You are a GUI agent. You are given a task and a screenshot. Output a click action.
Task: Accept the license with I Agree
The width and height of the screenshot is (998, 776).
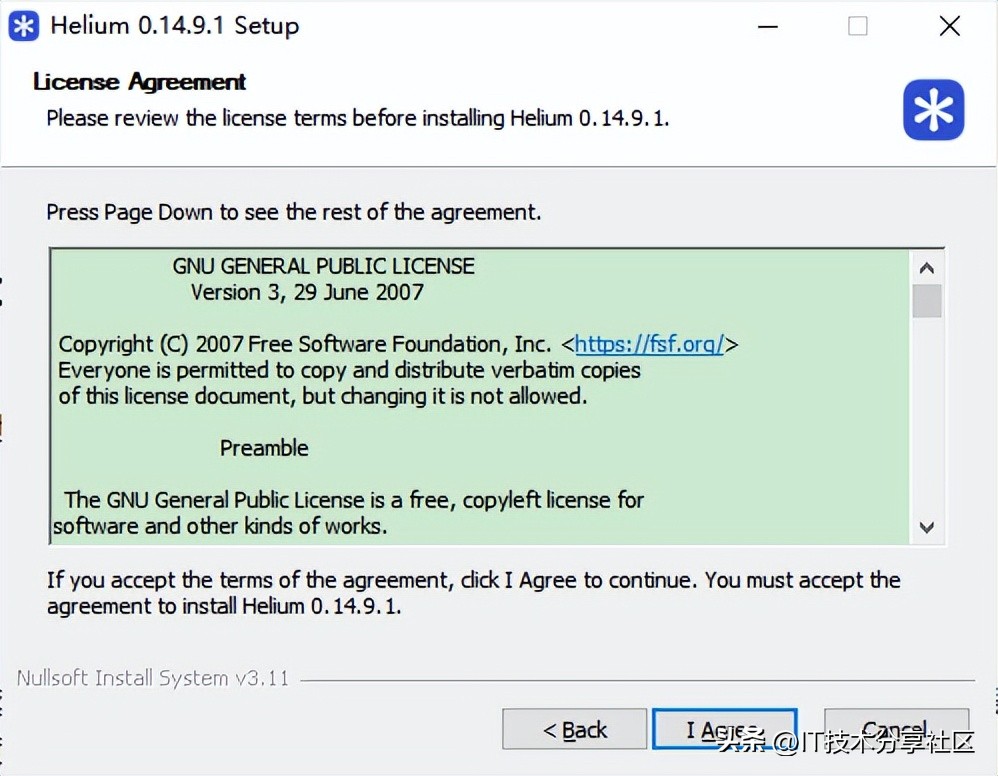(x=725, y=730)
